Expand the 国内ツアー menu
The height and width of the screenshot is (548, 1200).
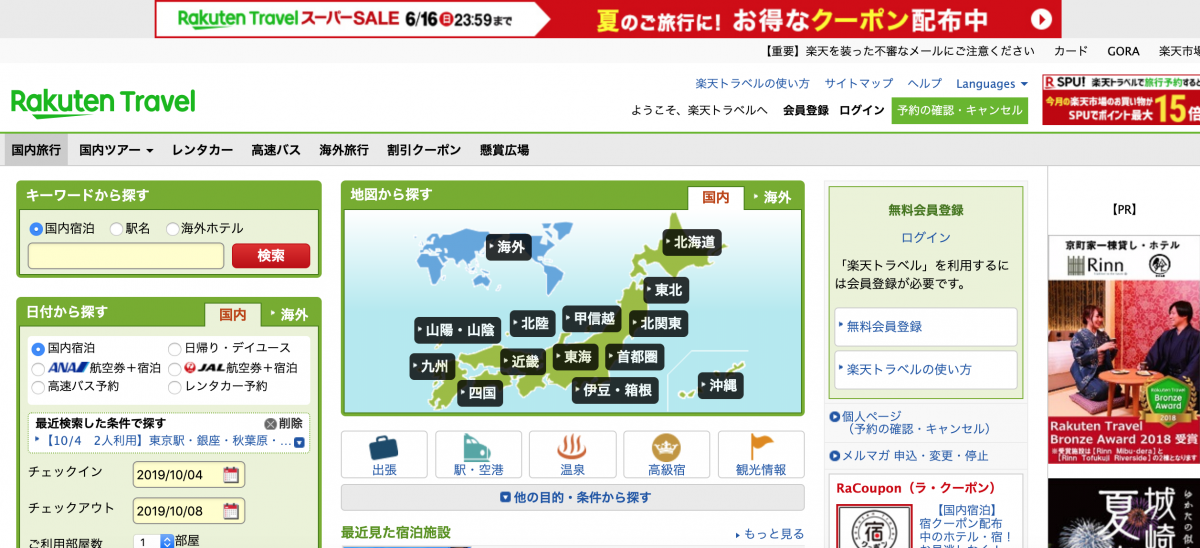[116, 150]
